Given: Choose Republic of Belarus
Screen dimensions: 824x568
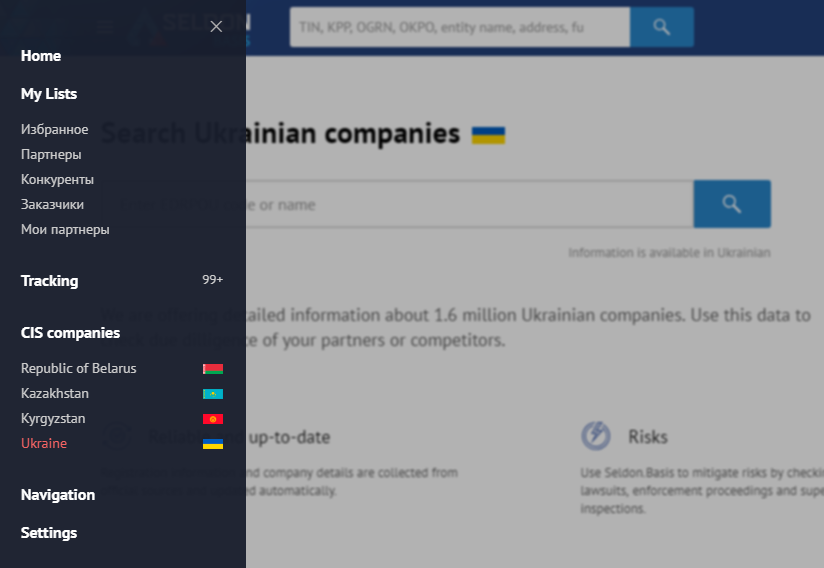Looking at the screenshot, I should [x=78, y=368].
